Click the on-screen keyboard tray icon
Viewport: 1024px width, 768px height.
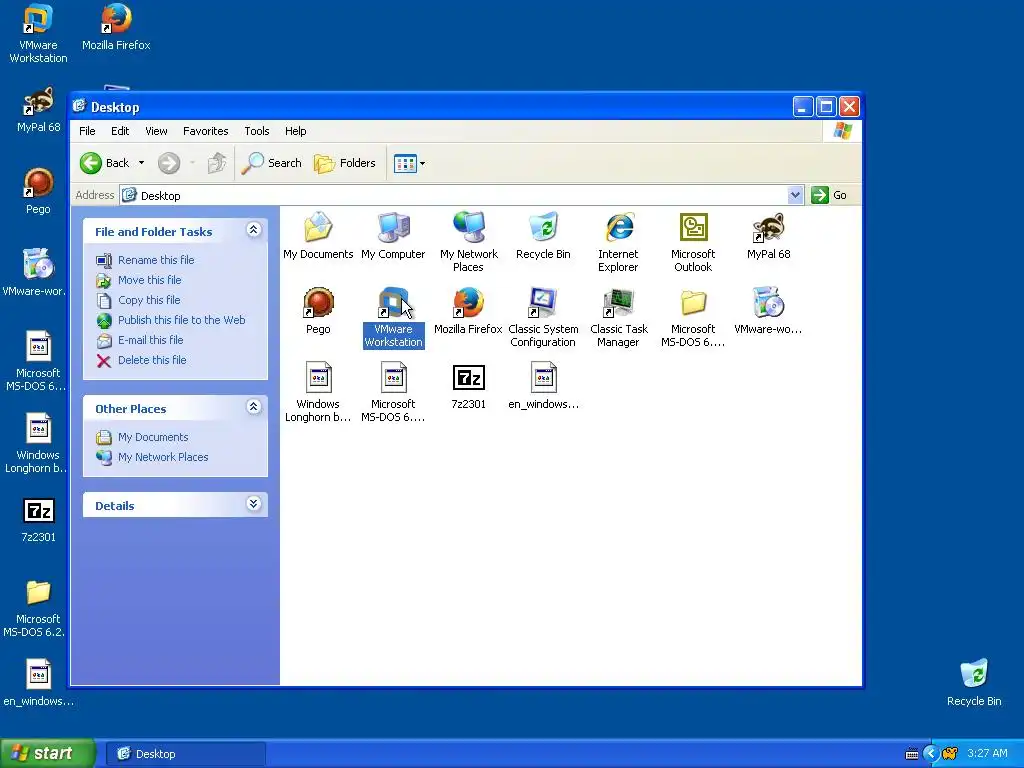(912, 754)
